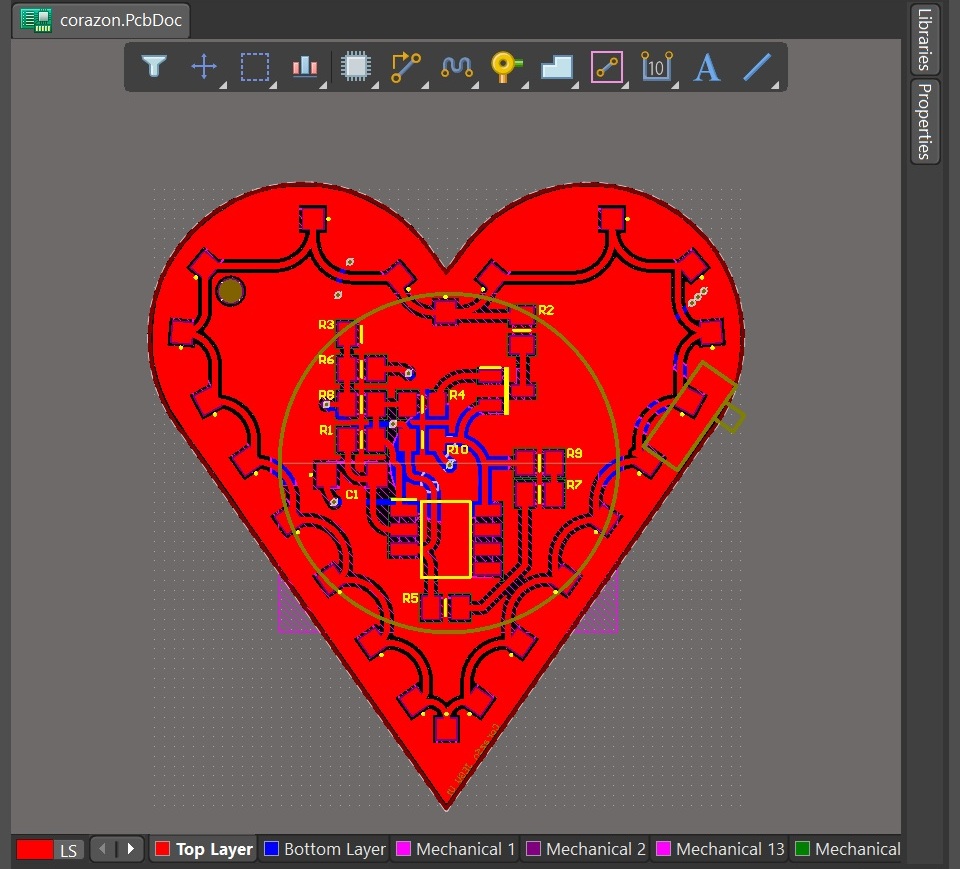Screen dimensions: 960x869
Task: Click the Place Via icon
Action: coord(506,67)
